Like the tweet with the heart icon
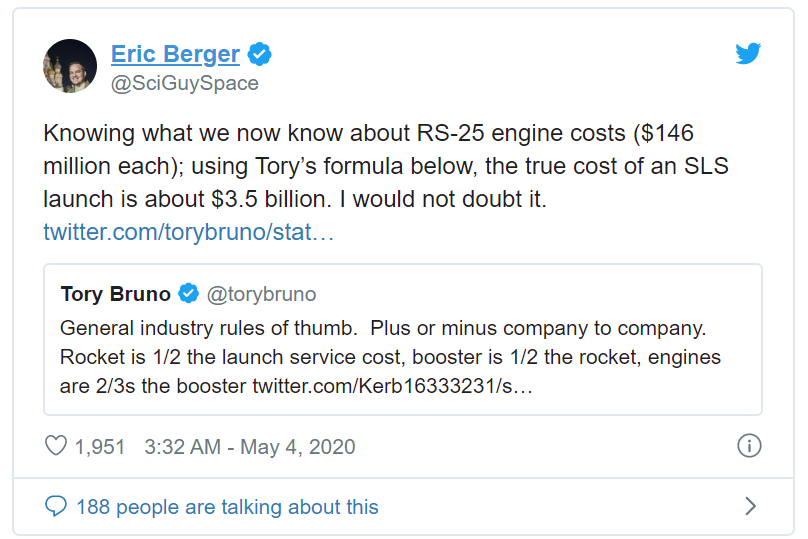The height and width of the screenshot is (539, 808). click(56, 446)
